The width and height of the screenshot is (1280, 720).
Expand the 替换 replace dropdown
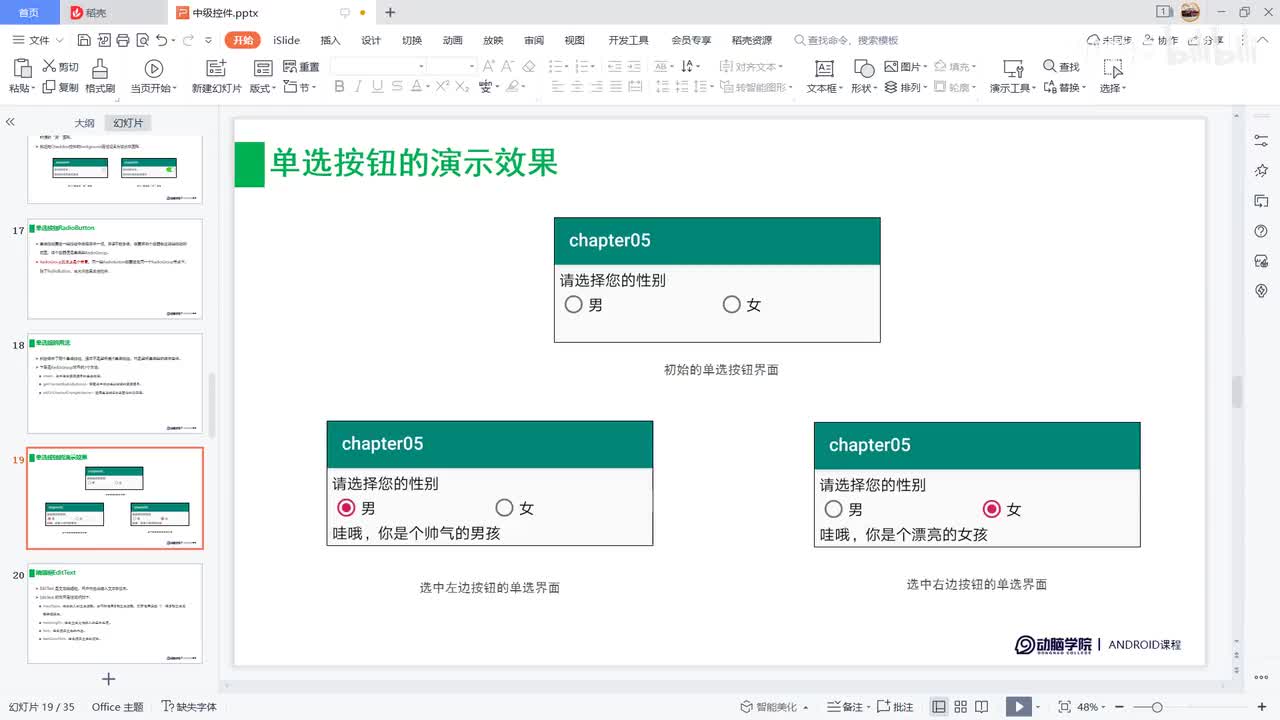[x=1064, y=88]
